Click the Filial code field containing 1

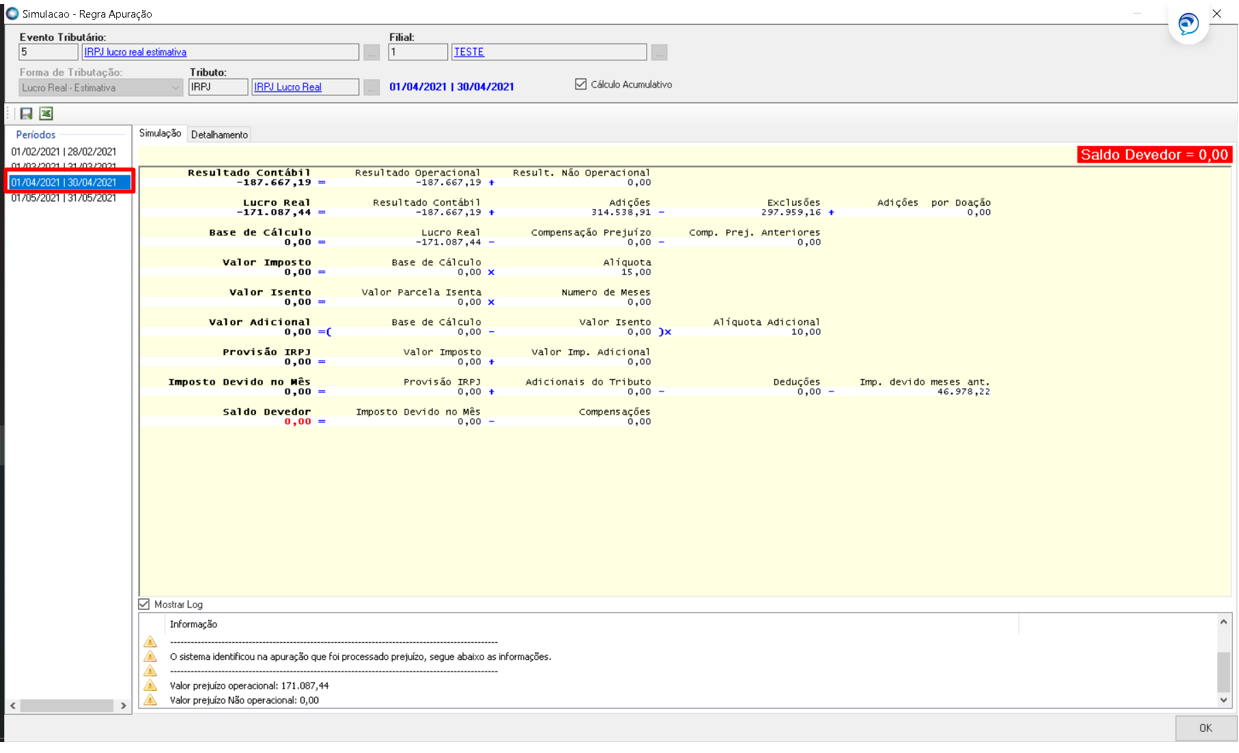coord(418,52)
